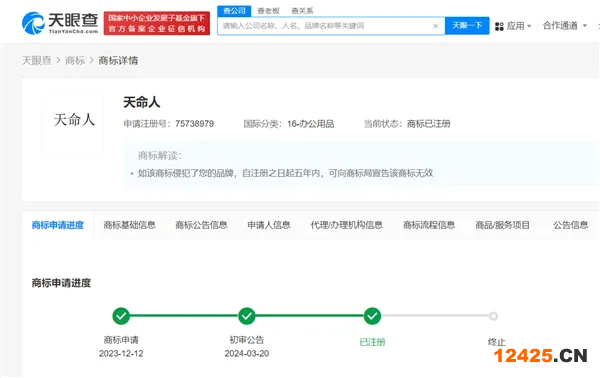The height and width of the screenshot is (378, 600).
Task: Select the date 2024-03-20
Action: click(247, 354)
